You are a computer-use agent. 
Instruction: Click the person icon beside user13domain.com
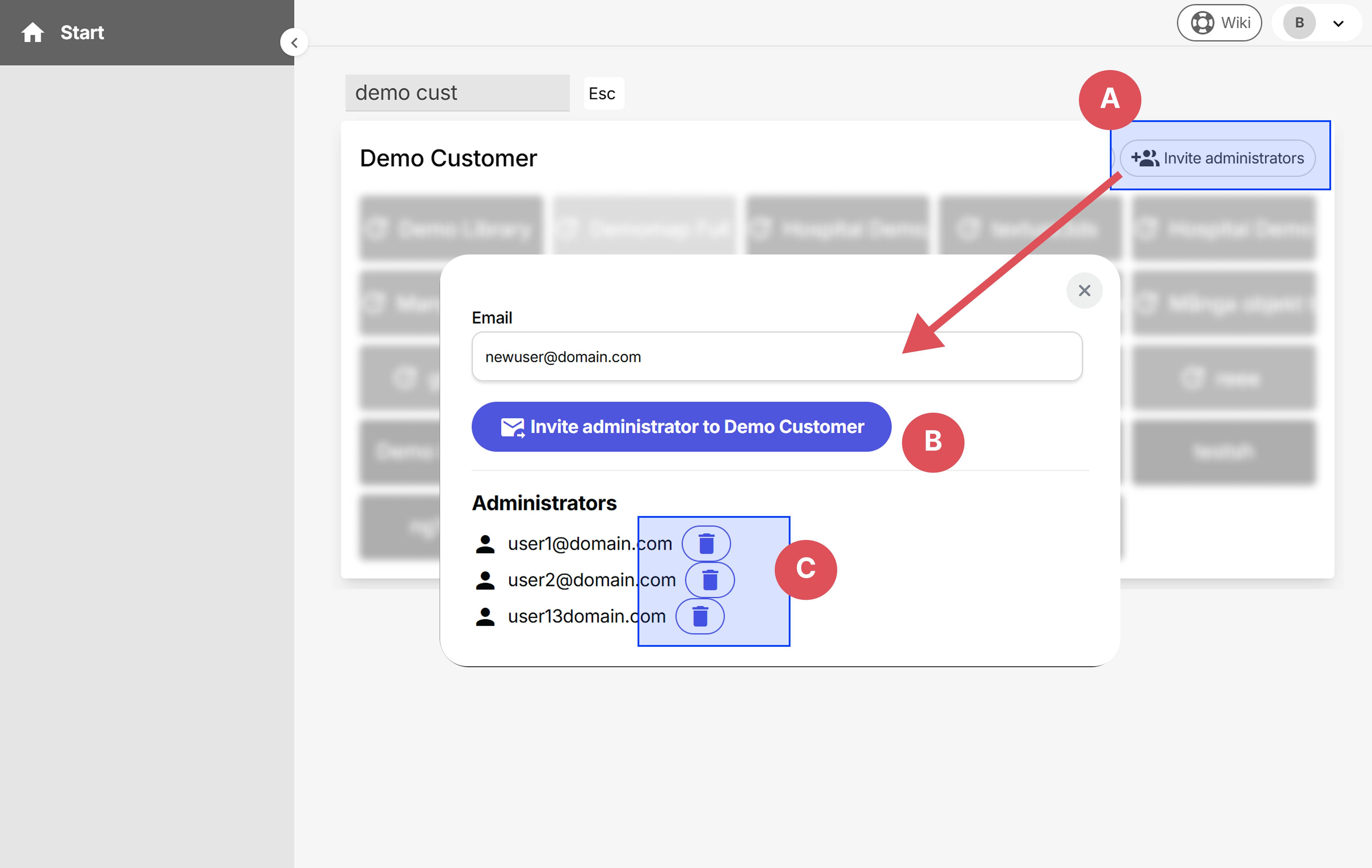pos(485,616)
